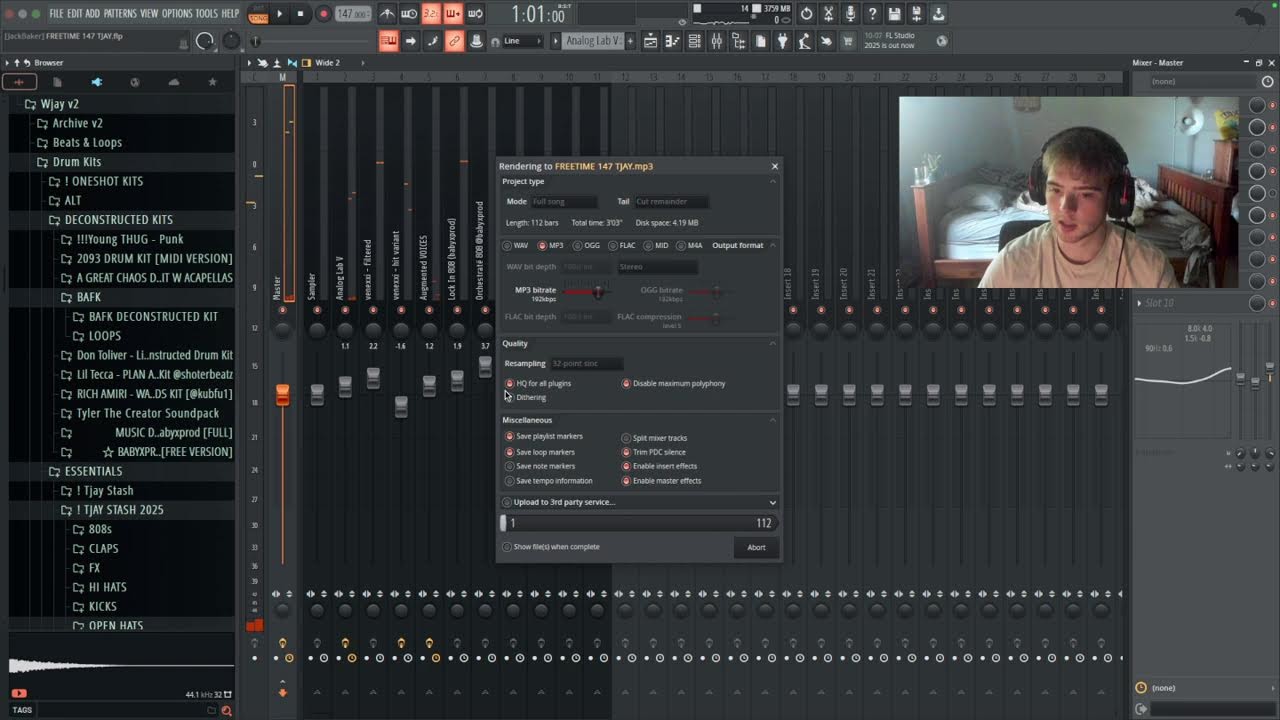Open the Mixer view icon

click(x=717, y=41)
